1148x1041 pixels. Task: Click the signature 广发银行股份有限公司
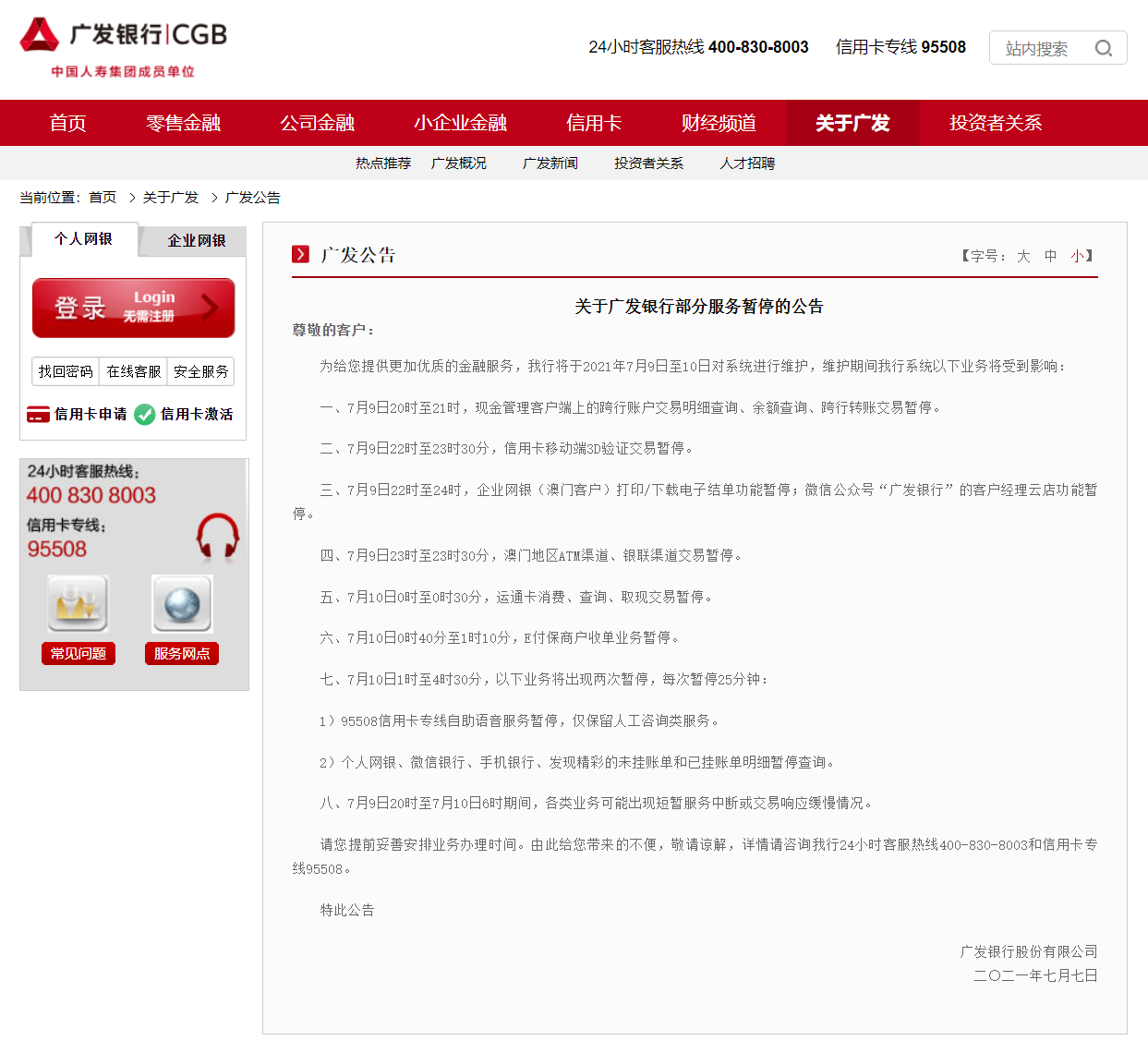[x=1029, y=951]
